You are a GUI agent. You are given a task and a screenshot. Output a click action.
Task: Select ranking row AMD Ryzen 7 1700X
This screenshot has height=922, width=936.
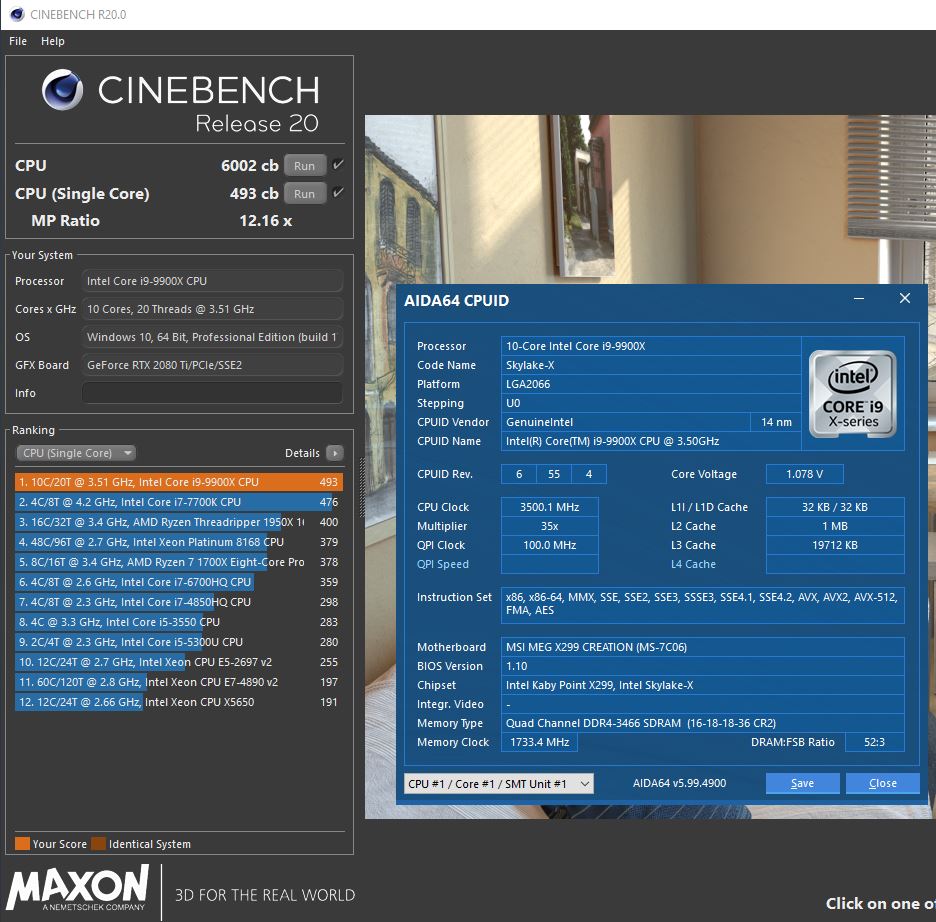(179, 562)
